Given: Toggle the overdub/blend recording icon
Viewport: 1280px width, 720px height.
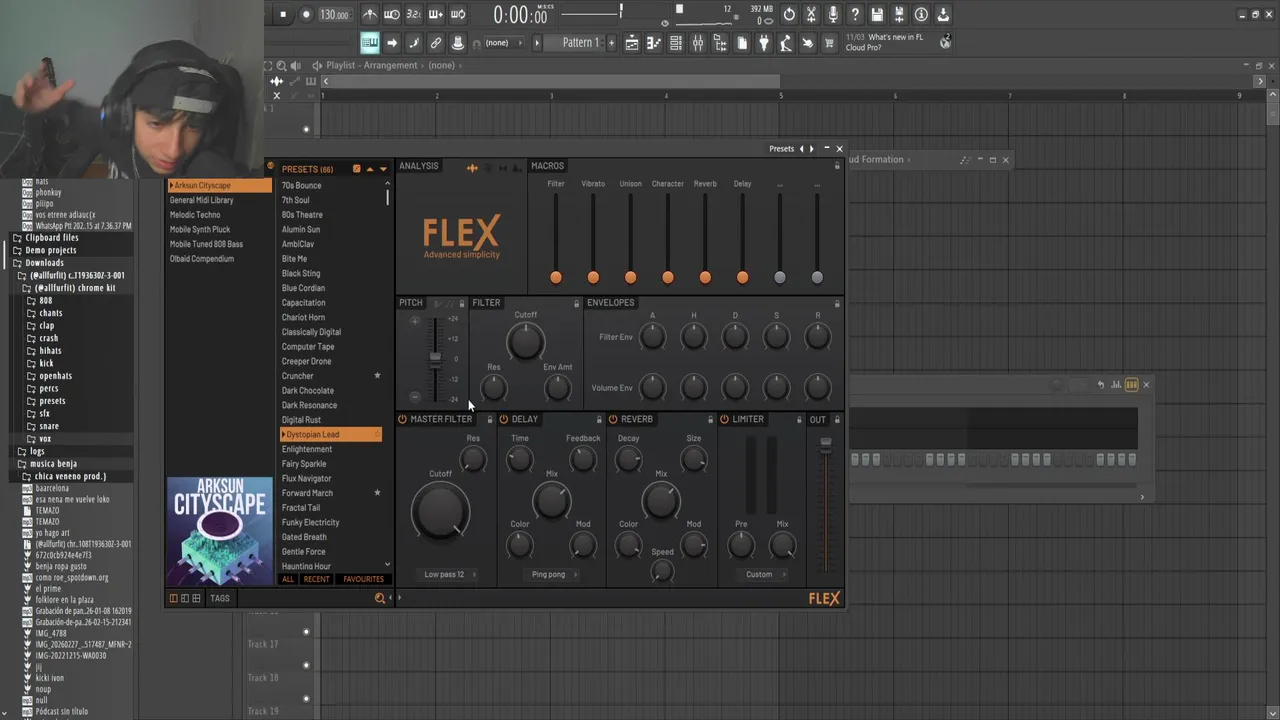Looking at the screenshot, I should tap(436, 14).
